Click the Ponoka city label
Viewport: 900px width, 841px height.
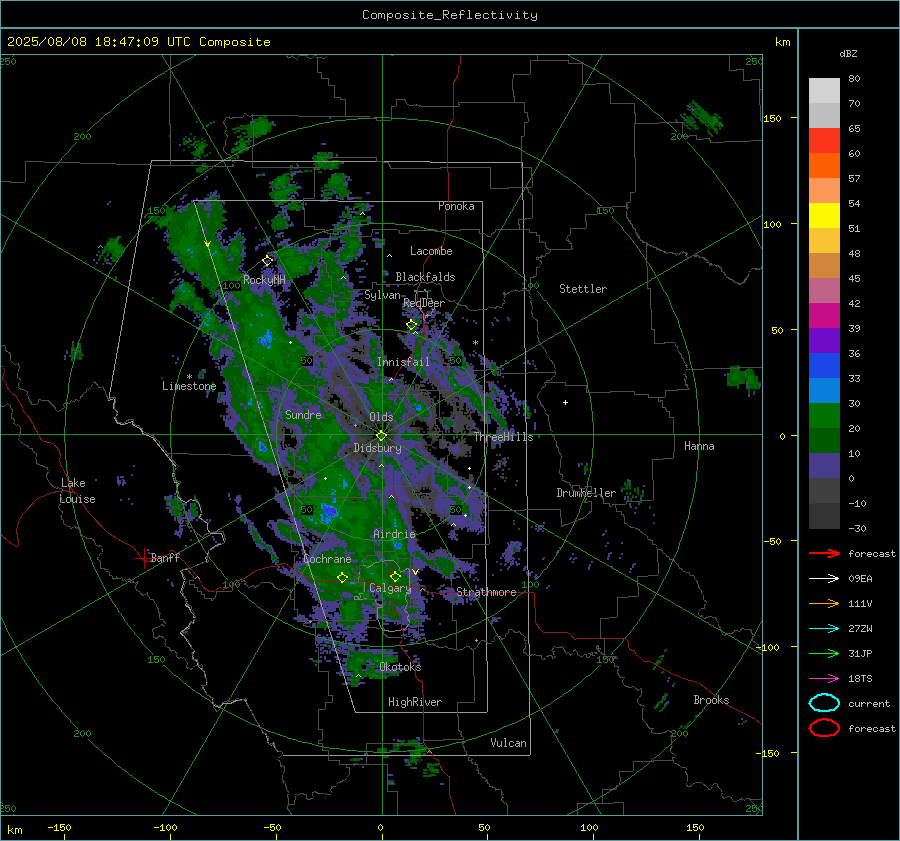[x=456, y=206]
